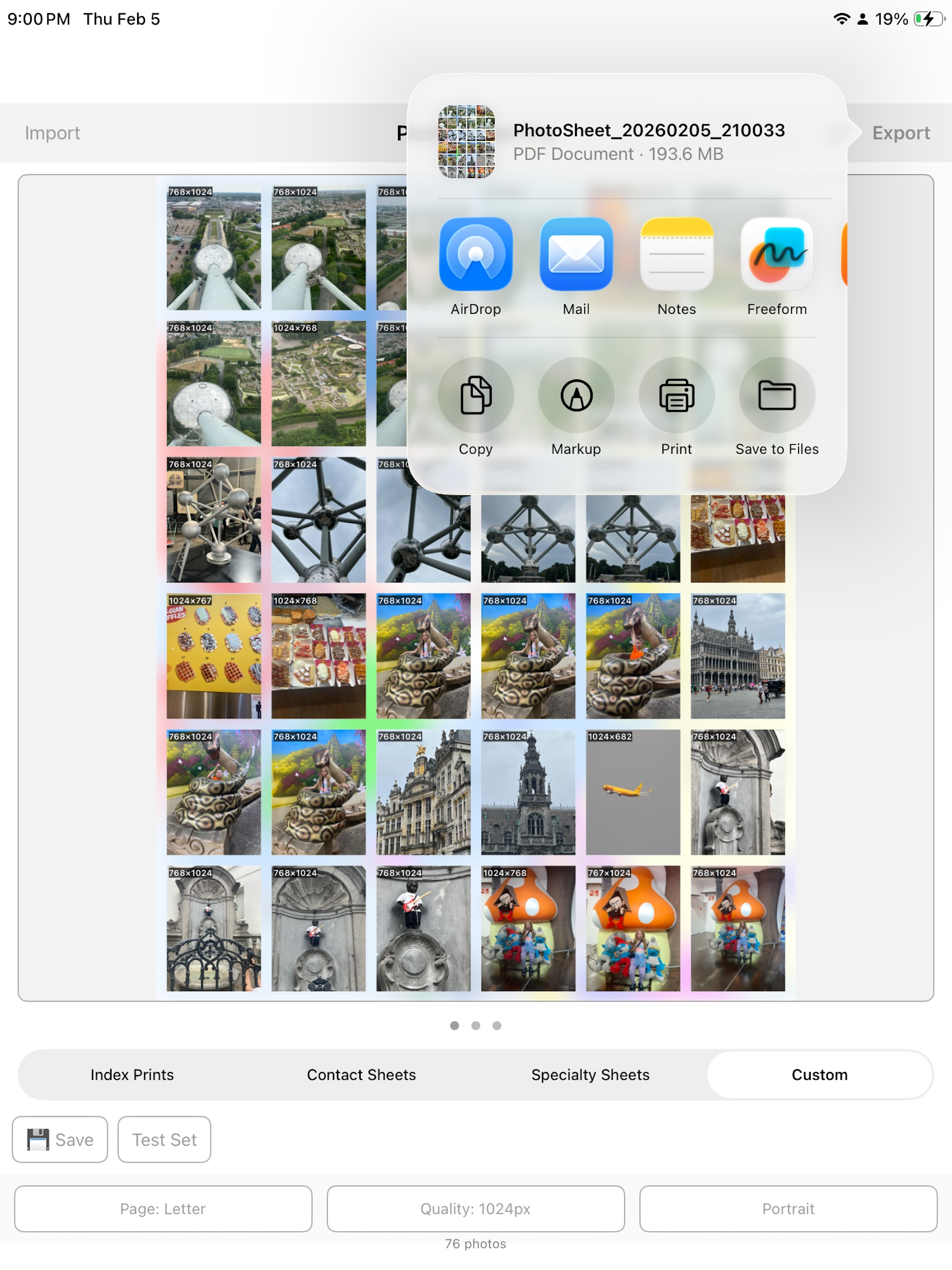Select the Custom tab
The image size is (952, 1270).
(820, 1075)
